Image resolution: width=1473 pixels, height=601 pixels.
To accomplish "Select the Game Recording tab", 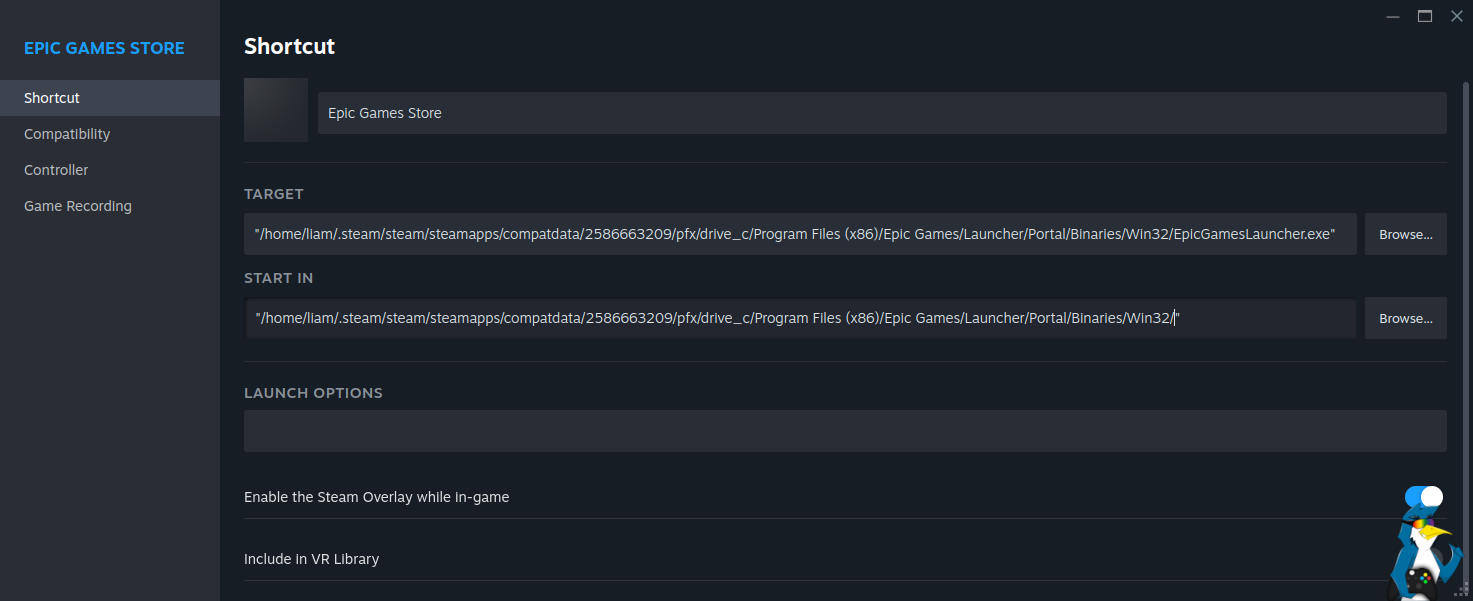I will pyautogui.click(x=78, y=206).
